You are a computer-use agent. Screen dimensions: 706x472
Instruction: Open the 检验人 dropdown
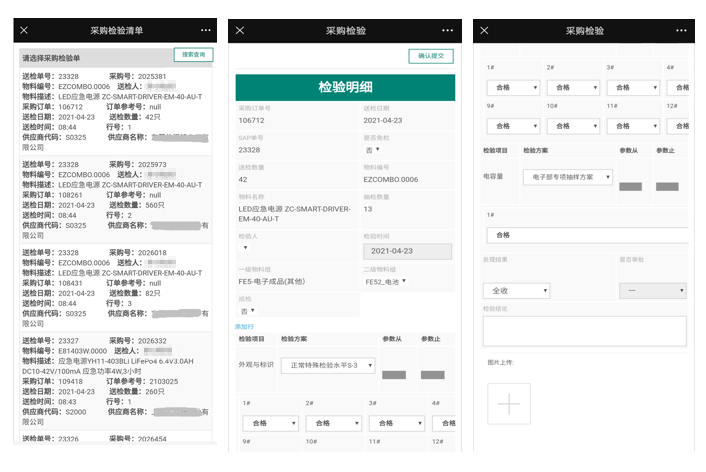[245, 247]
